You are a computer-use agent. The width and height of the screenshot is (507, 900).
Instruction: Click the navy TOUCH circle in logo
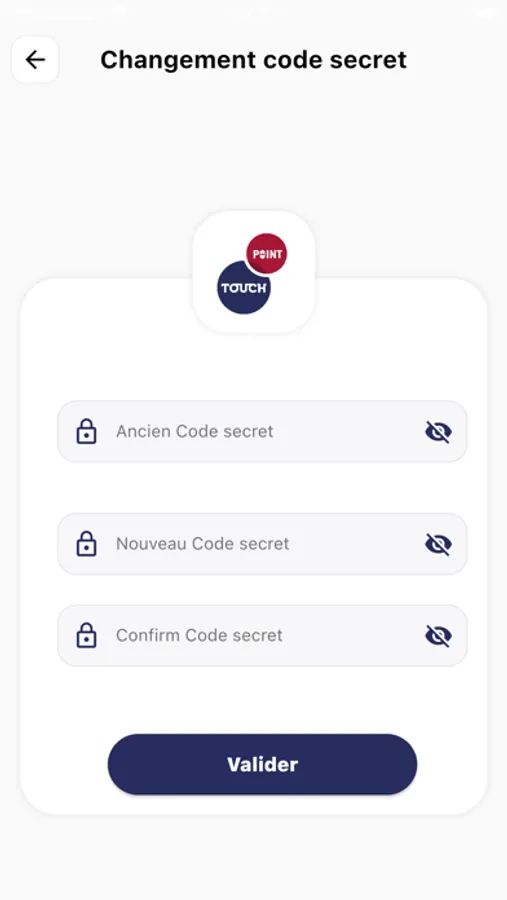click(243, 288)
